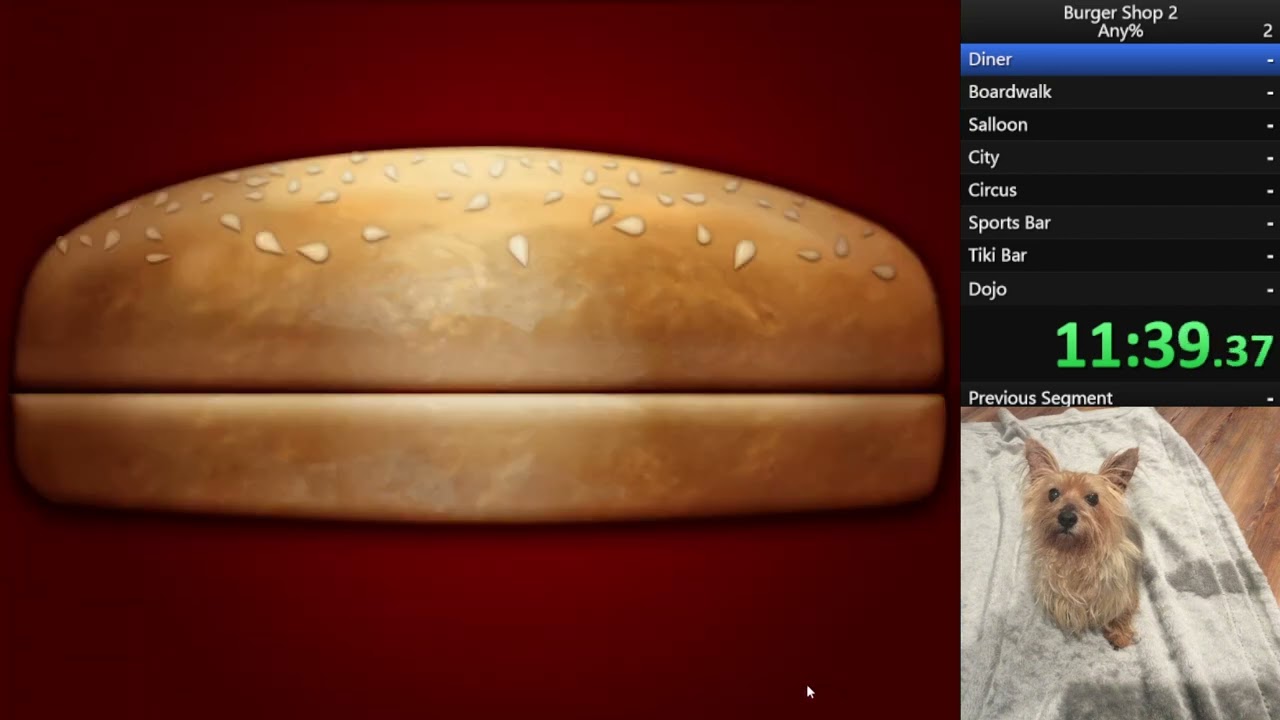Select the Boardwalk split row
Screen dimensions: 1280x720
pos(1120,92)
